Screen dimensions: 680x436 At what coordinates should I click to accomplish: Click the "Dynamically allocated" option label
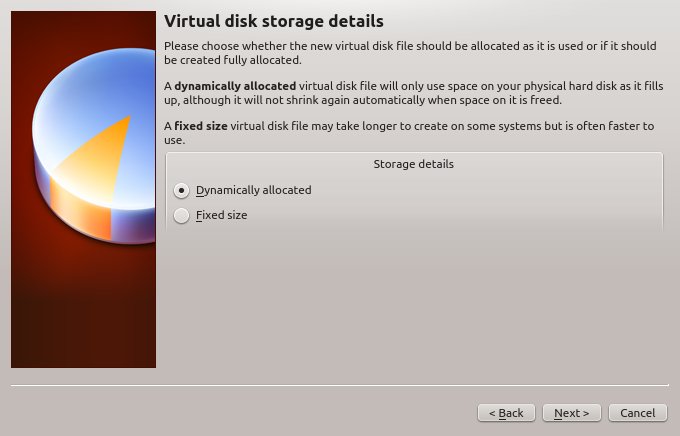click(254, 190)
